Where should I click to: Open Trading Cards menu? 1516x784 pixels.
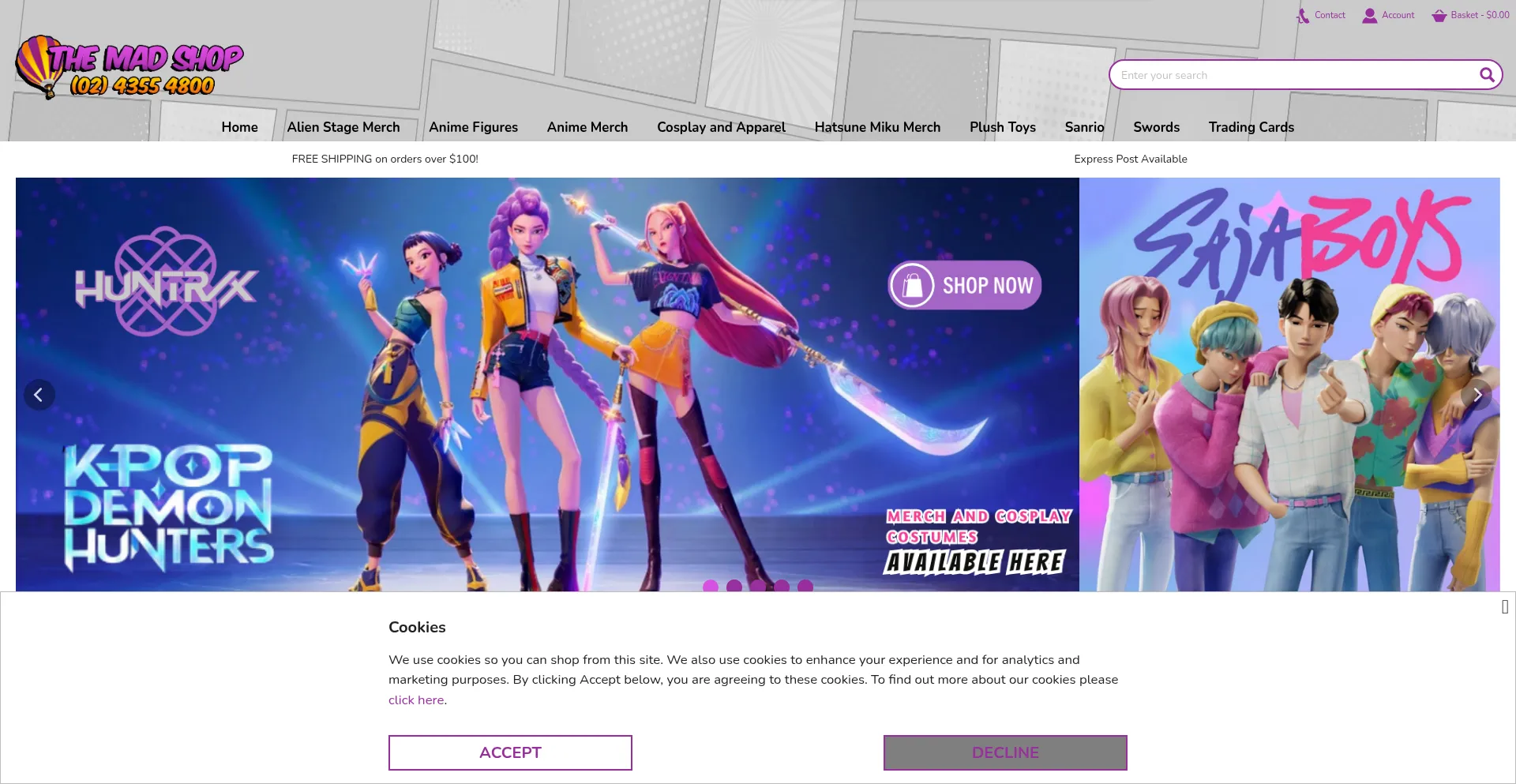pos(1251,127)
